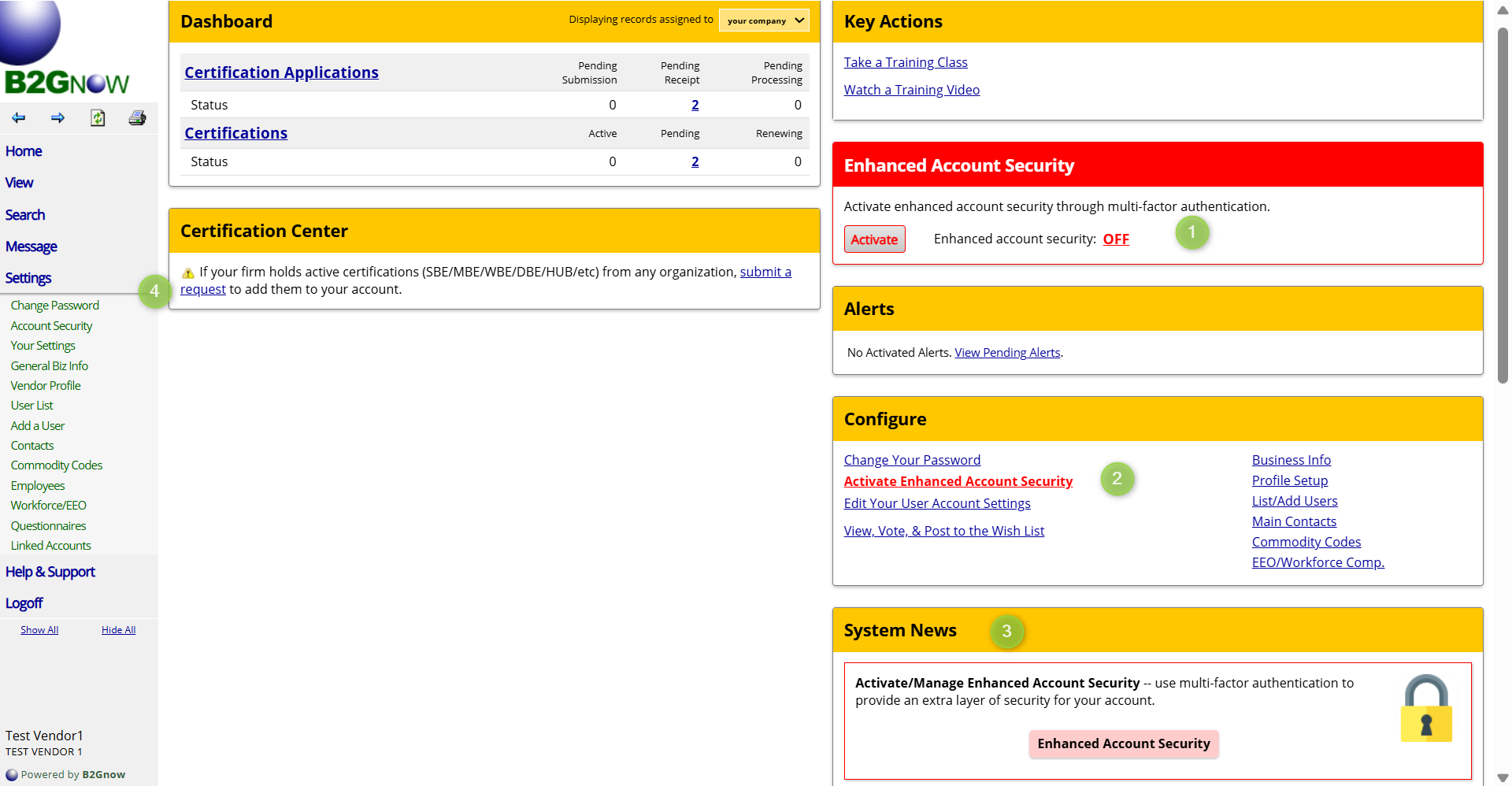Open the View Pending Alerts link
This screenshot has width=1512, height=786.
click(1007, 353)
